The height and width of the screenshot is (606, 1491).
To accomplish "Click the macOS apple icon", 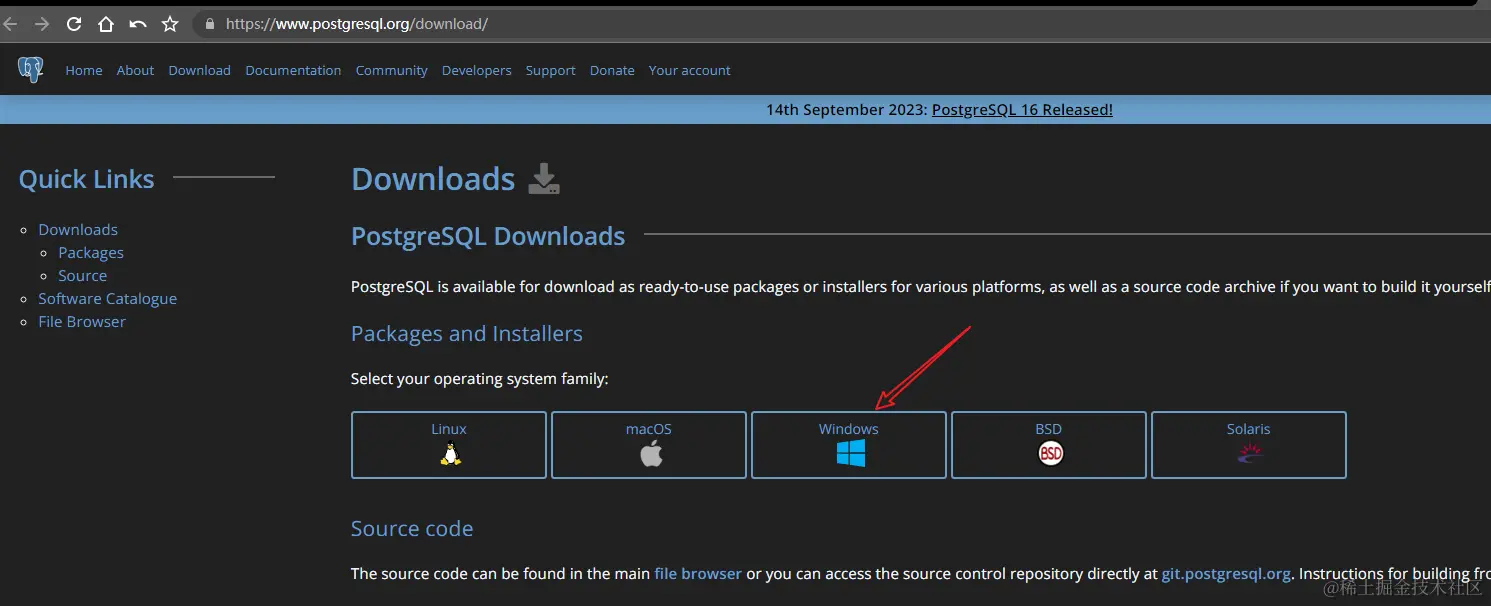I will [x=651, y=454].
